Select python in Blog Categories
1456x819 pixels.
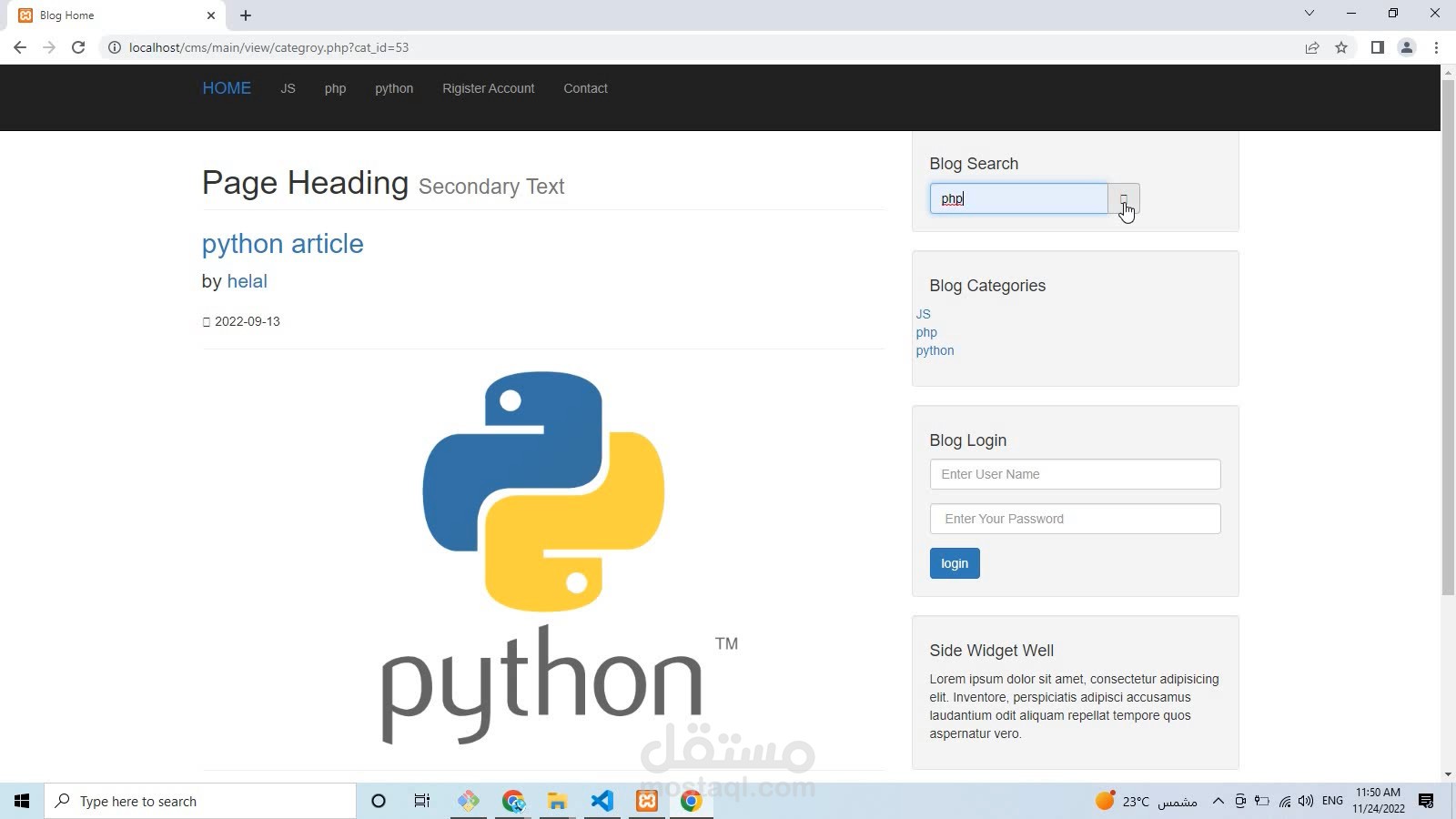[935, 350]
